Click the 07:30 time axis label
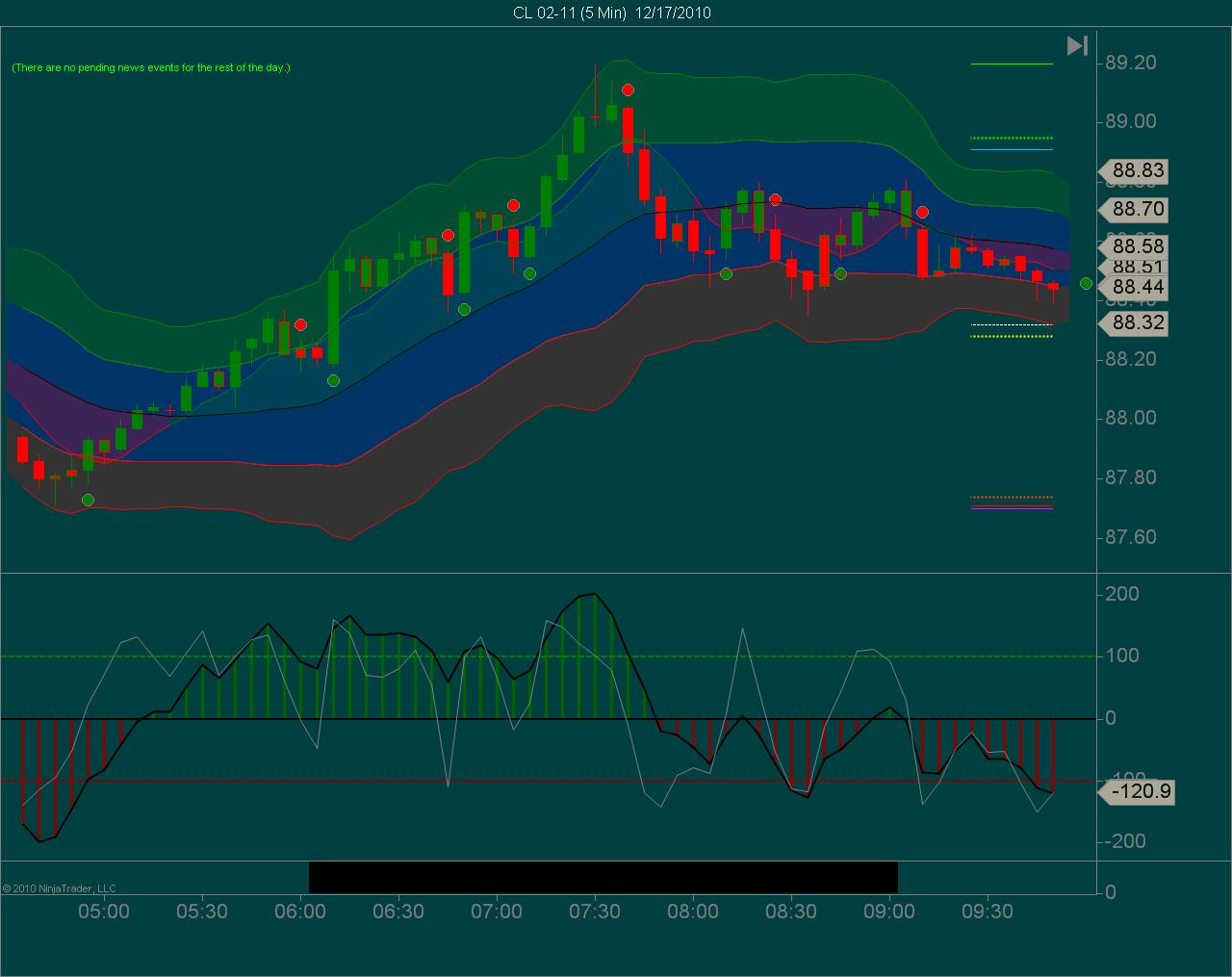The width and height of the screenshot is (1232, 977). point(595,912)
